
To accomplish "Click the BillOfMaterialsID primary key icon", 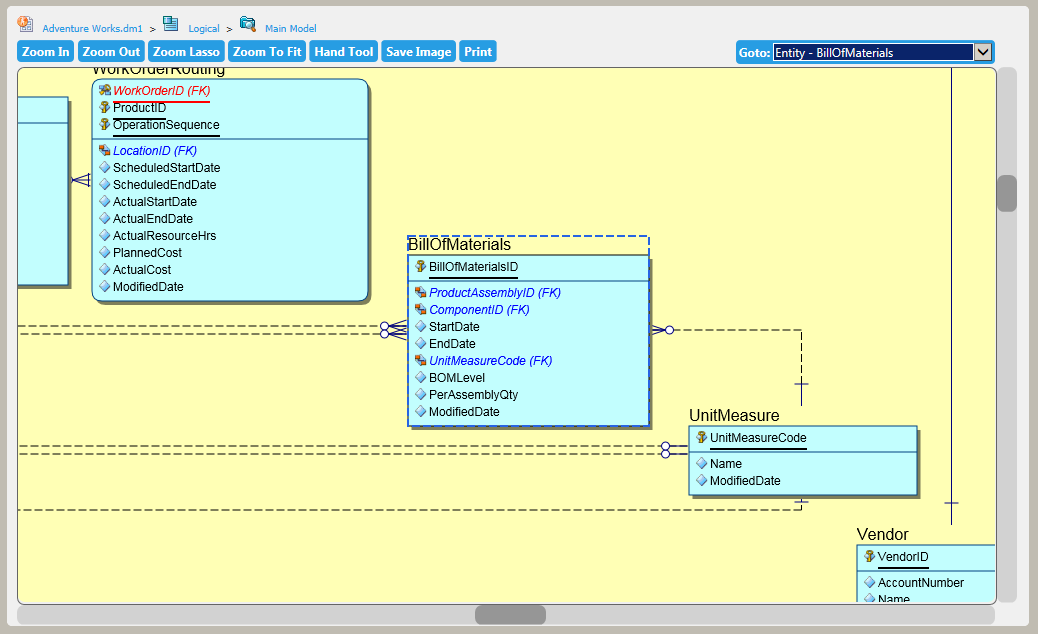I will click(x=420, y=266).
